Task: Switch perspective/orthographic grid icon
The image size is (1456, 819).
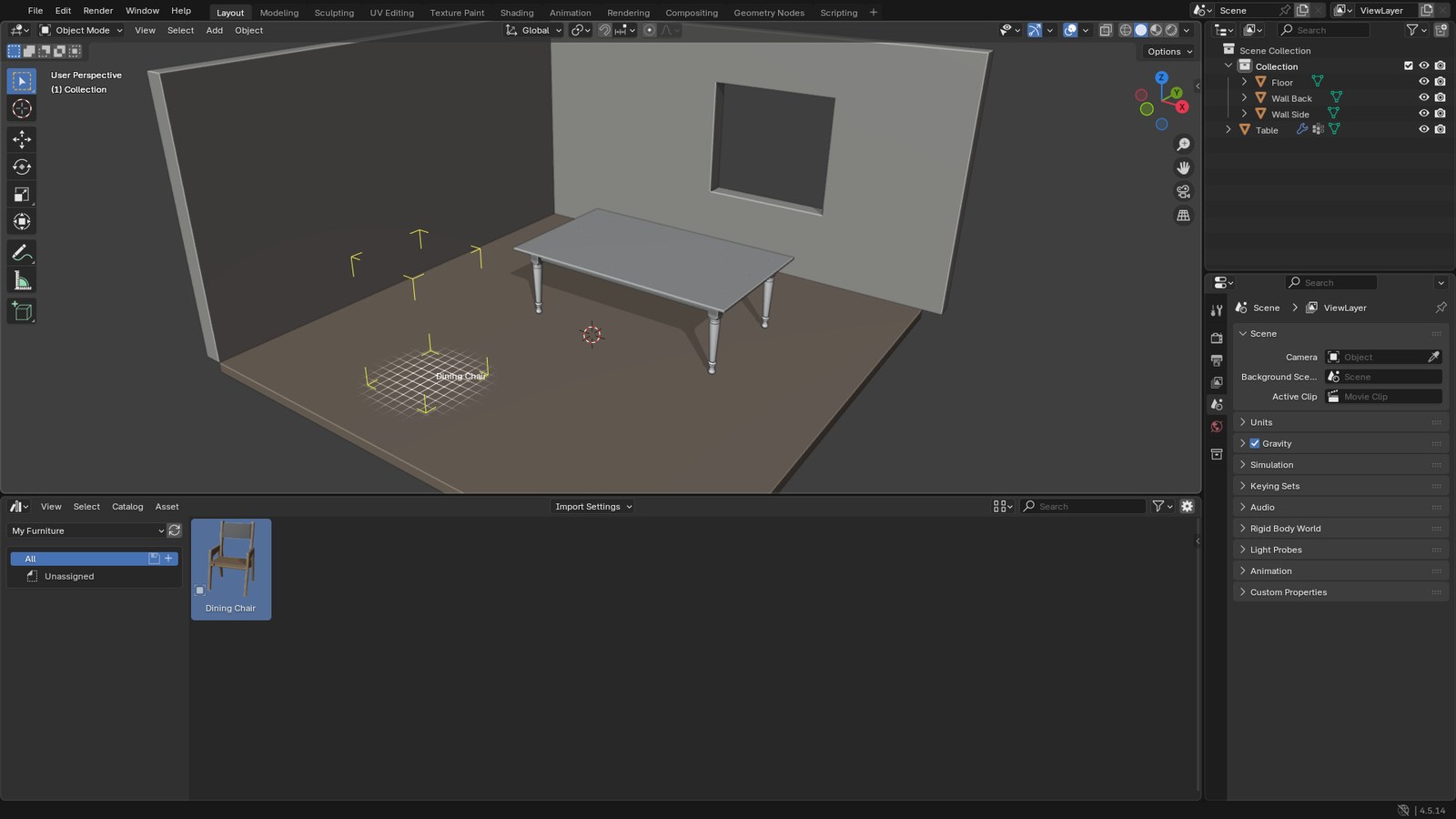Action: click(1183, 216)
